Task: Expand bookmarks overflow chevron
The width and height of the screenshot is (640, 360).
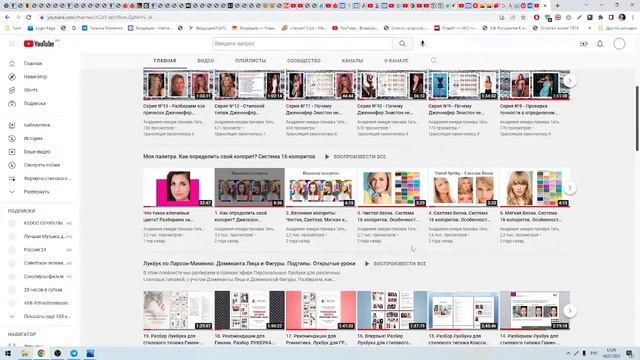Action: [589, 28]
